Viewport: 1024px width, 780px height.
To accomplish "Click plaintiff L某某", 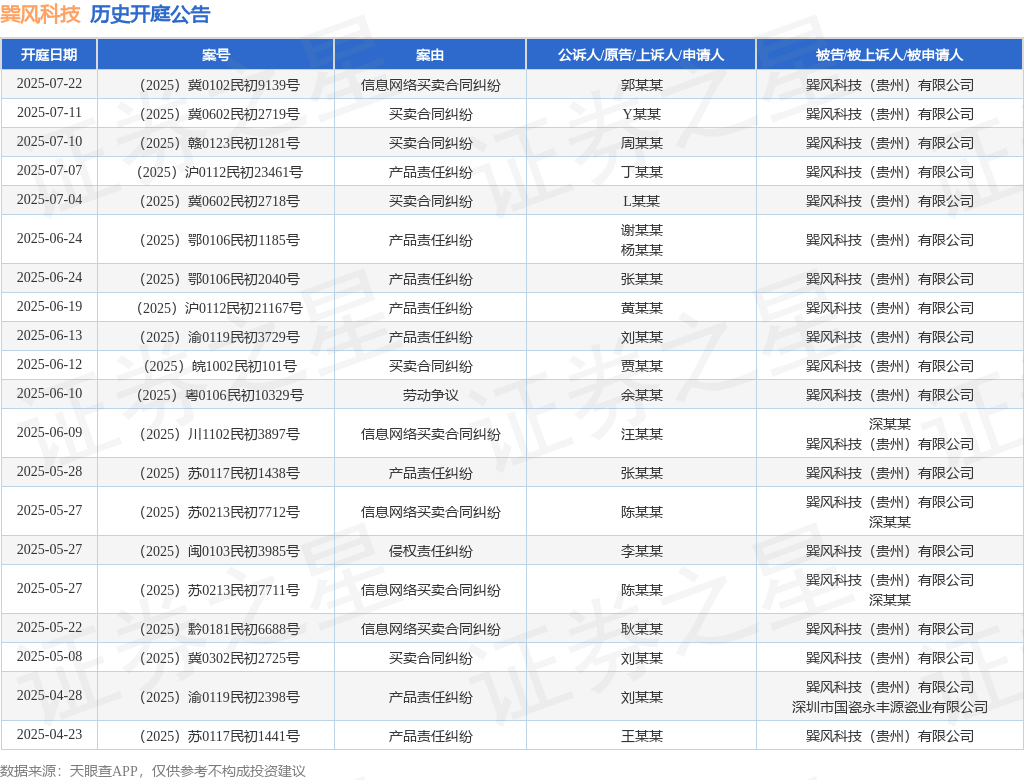I will pos(641,201).
